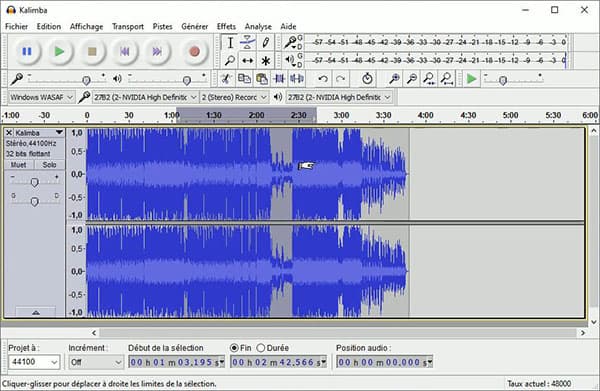Click the playback volume slider
This screenshot has height=391, width=600.
(167, 79)
